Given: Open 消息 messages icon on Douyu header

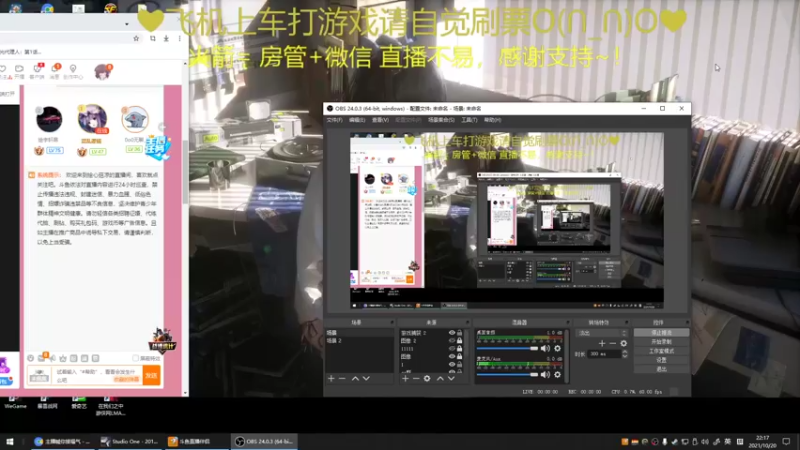Looking at the screenshot, I should click(55, 71).
